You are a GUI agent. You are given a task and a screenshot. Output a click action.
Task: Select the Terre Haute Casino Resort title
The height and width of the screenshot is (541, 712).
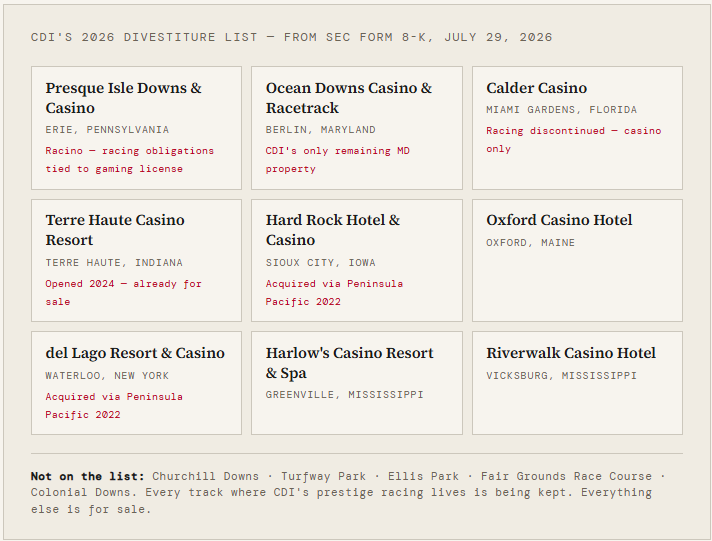pyautogui.click(x=115, y=230)
